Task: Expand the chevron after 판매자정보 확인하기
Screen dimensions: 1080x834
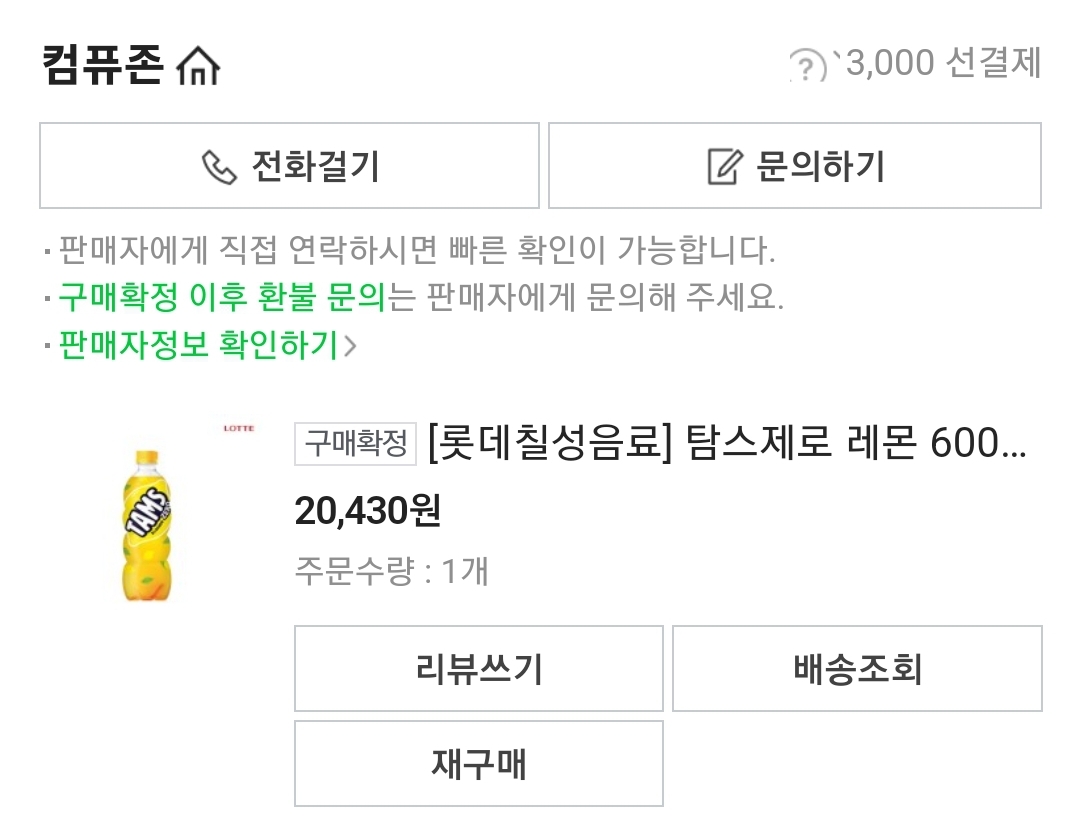Action: [350, 346]
